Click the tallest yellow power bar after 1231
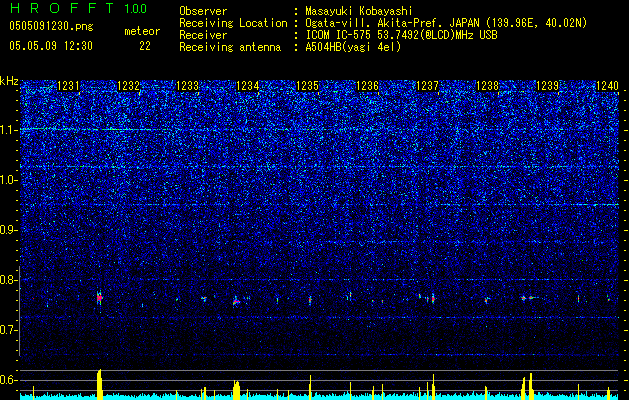629x400 pixels. [99, 384]
